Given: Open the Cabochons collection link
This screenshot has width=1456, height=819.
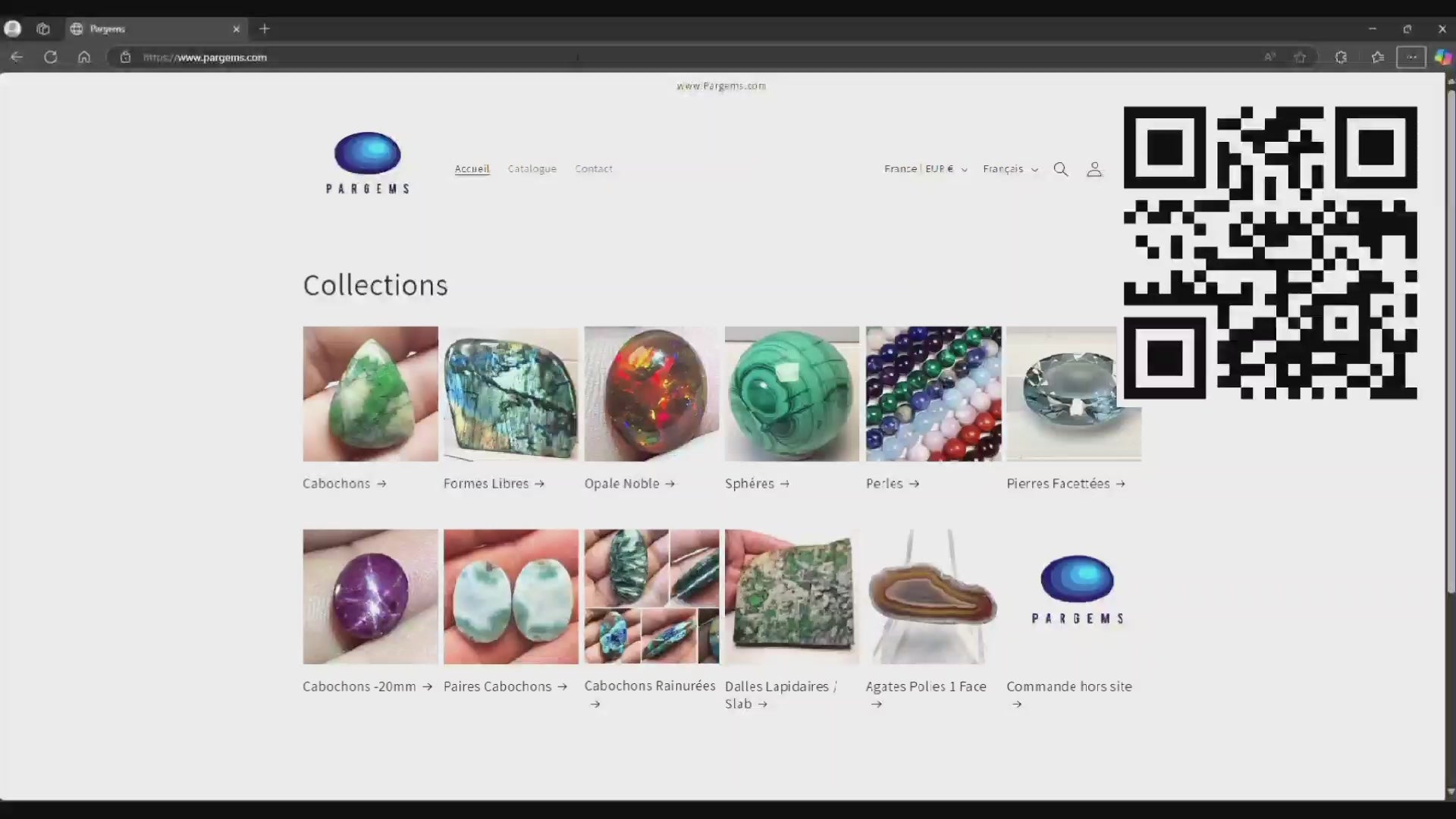Looking at the screenshot, I should [x=344, y=484].
